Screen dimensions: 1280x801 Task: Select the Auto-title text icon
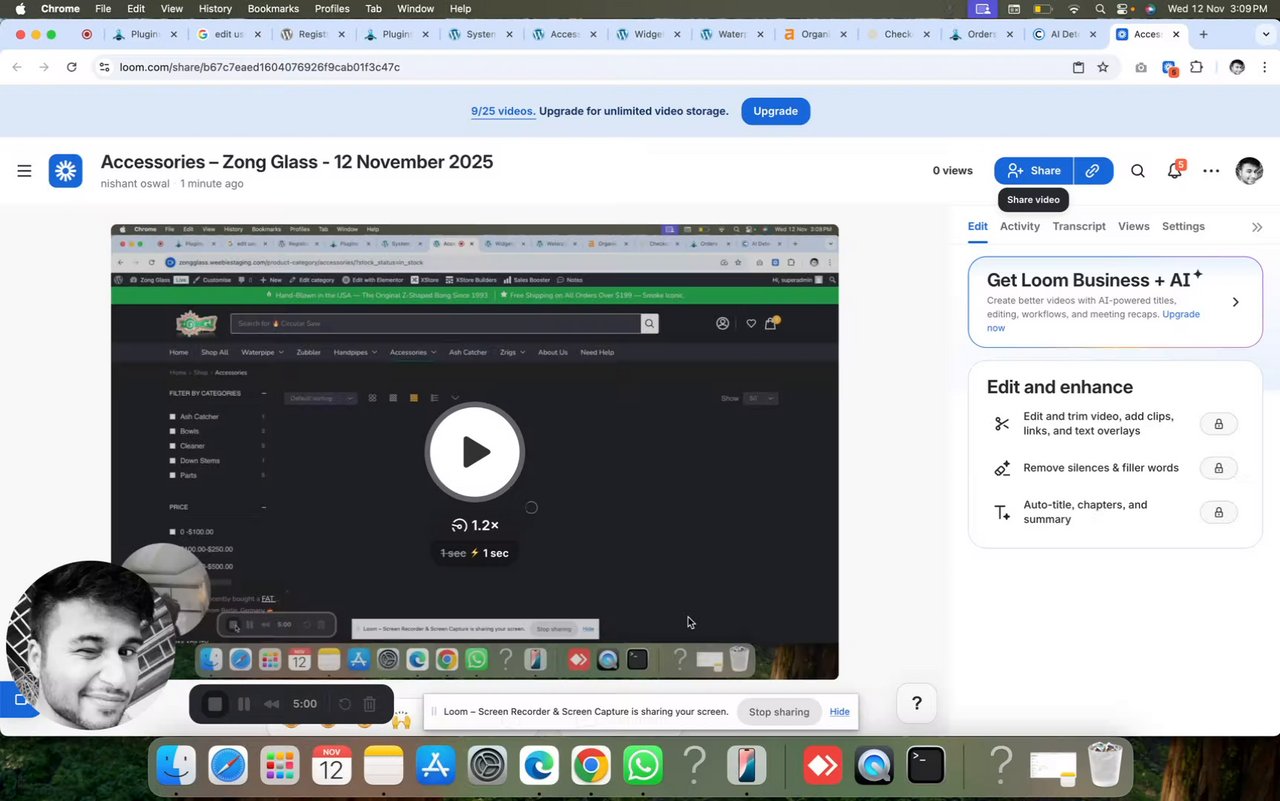(x=1002, y=512)
